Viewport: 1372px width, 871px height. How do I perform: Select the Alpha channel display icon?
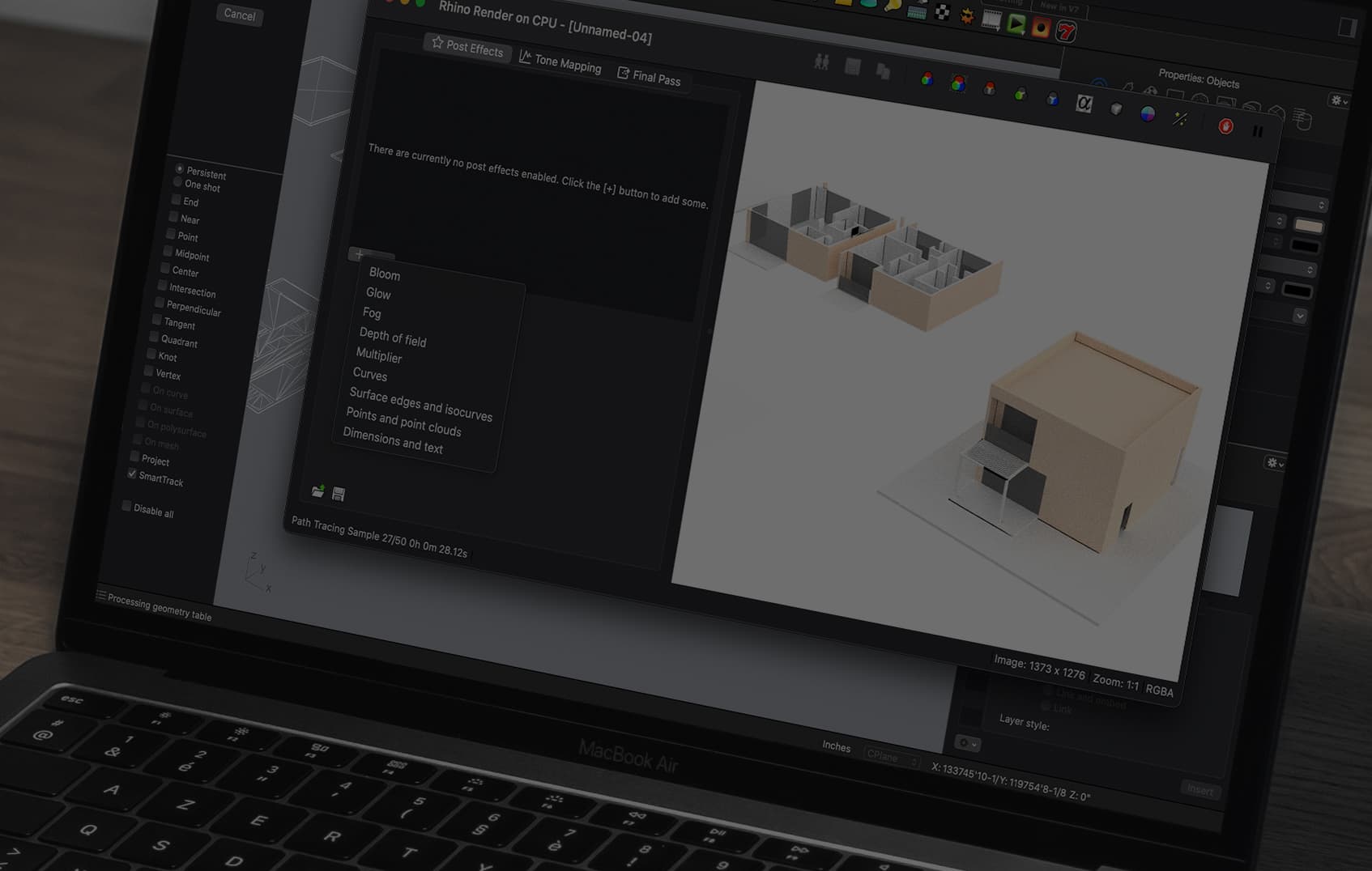pos(1084,104)
